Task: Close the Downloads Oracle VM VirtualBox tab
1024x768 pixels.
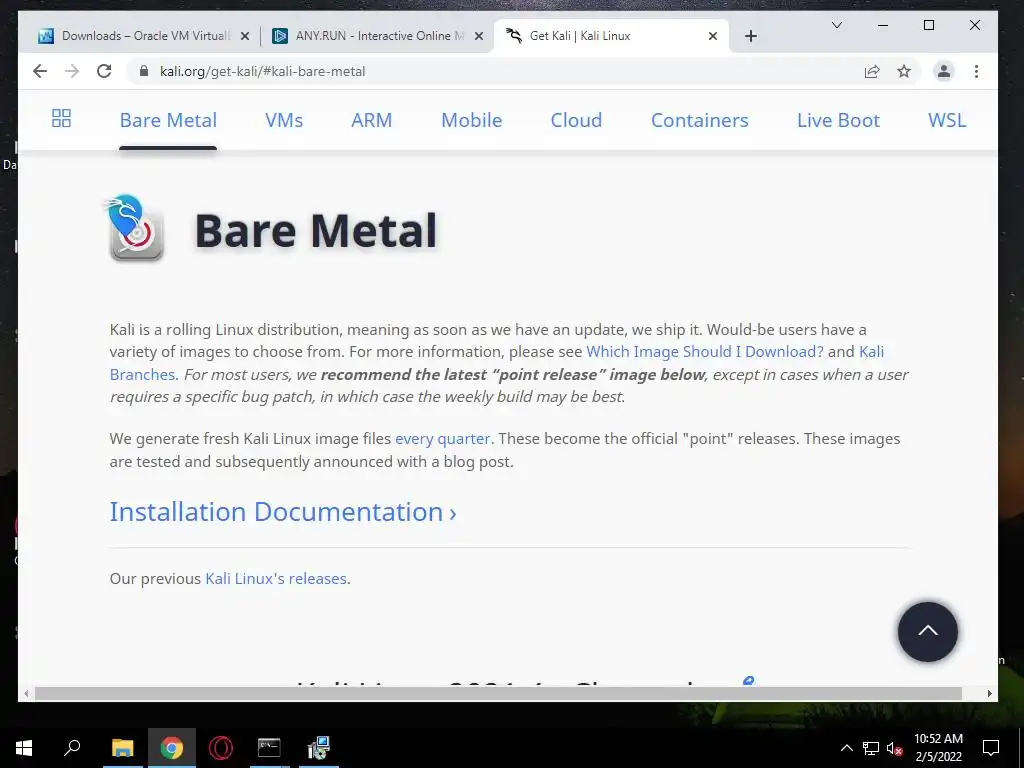Action: click(245, 36)
